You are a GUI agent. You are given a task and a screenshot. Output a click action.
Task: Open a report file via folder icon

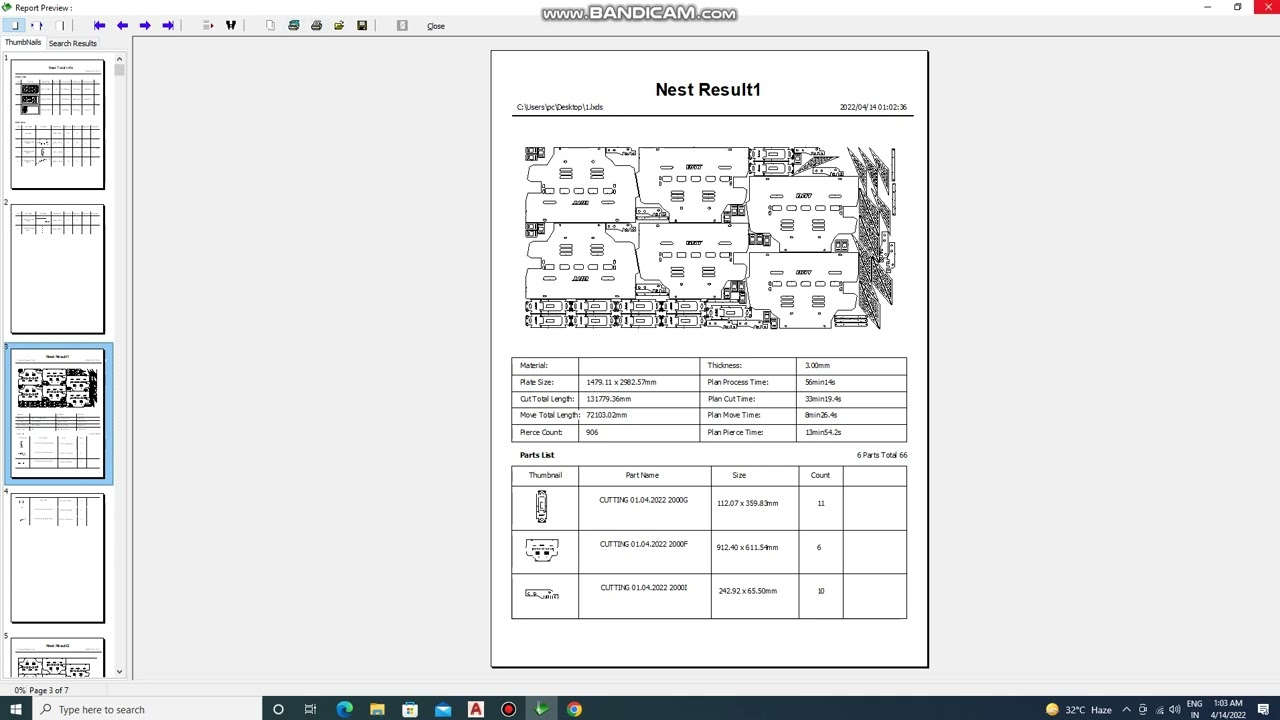point(339,25)
